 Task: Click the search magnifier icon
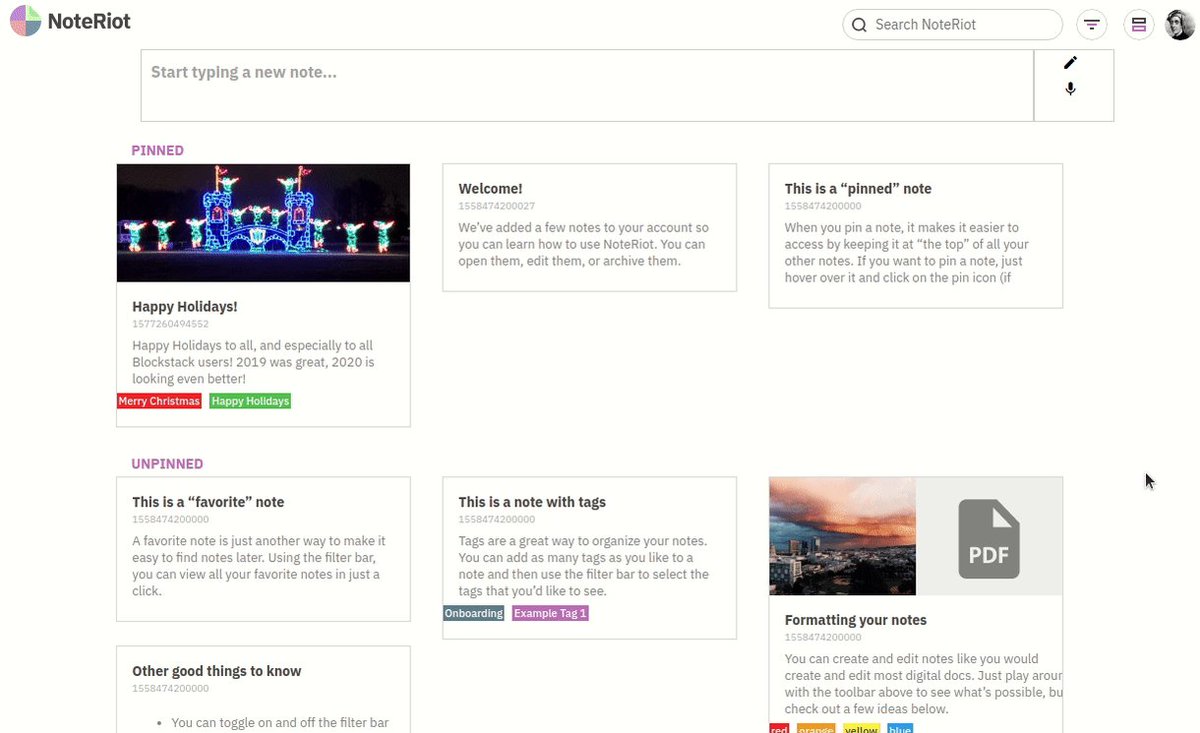click(x=859, y=25)
